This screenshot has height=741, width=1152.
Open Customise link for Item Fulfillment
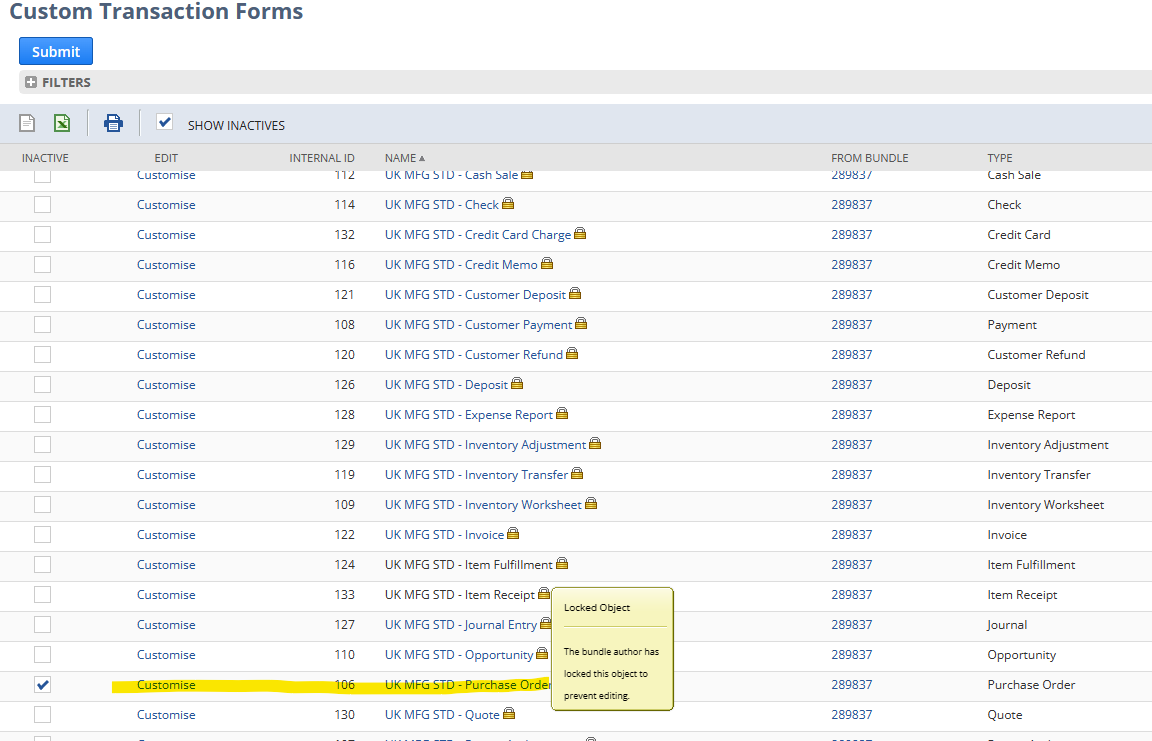point(166,565)
